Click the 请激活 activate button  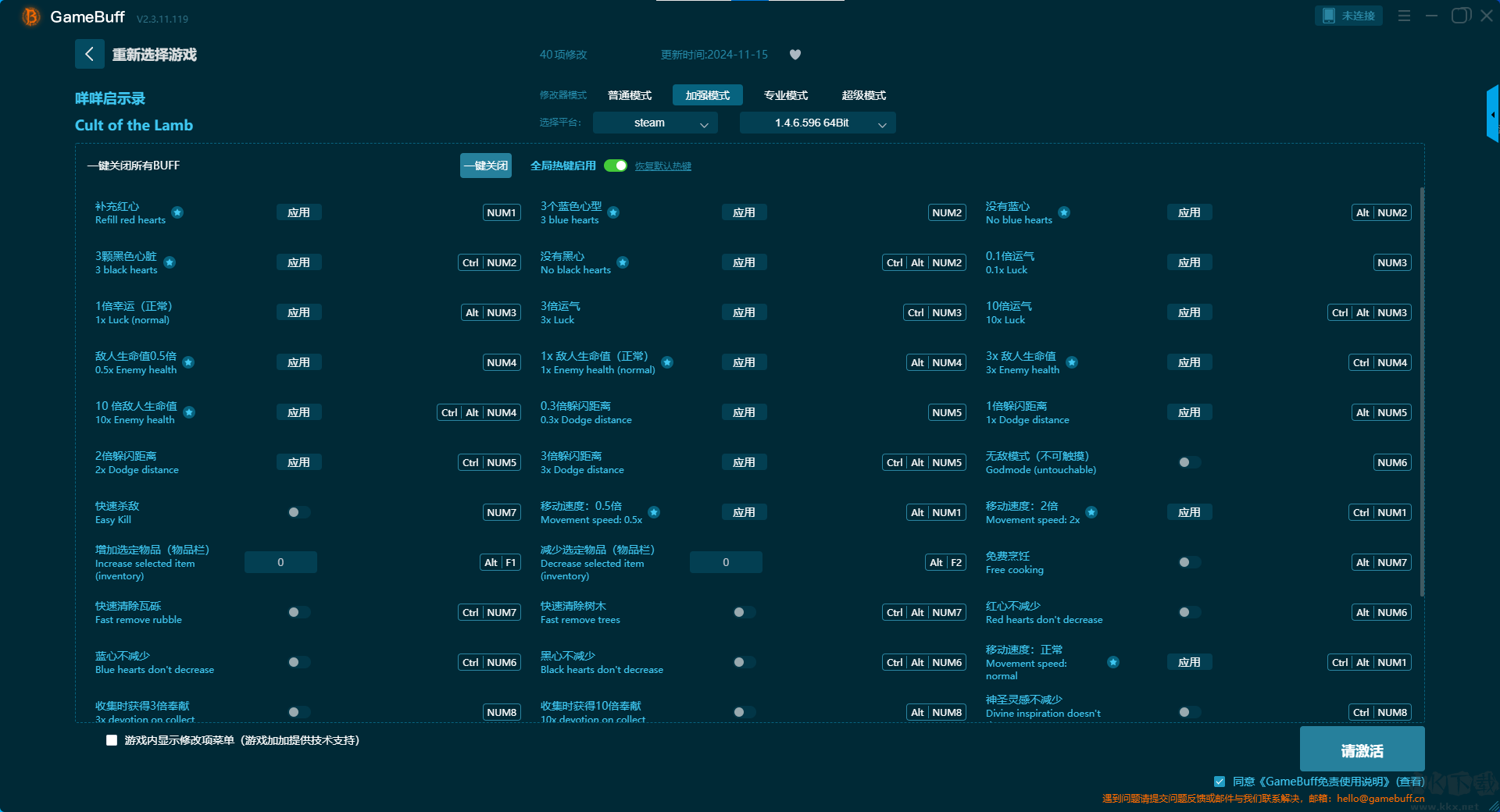1362,749
